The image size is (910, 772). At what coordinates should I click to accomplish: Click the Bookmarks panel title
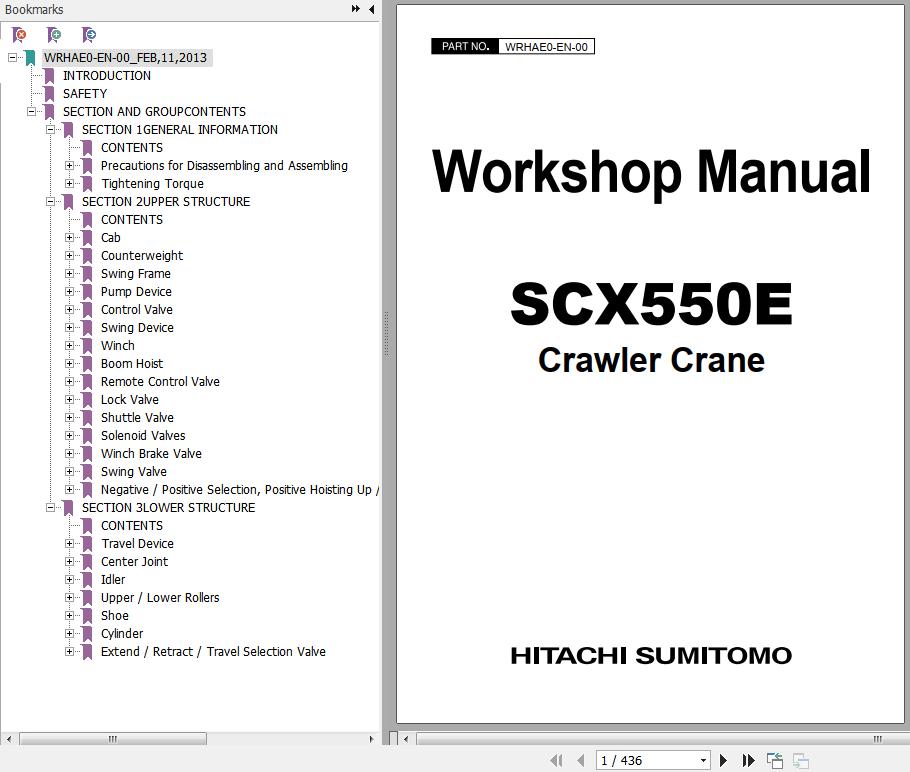tap(34, 9)
